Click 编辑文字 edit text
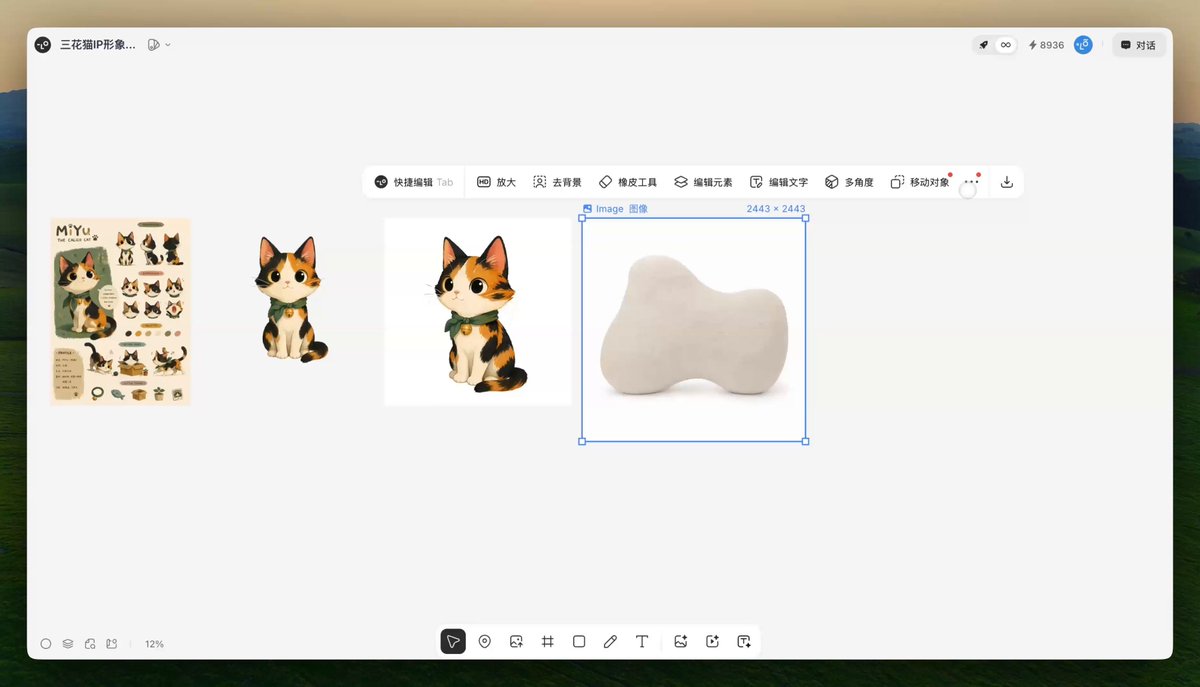The width and height of the screenshot is (1200, 687). (x=779, y=182)
